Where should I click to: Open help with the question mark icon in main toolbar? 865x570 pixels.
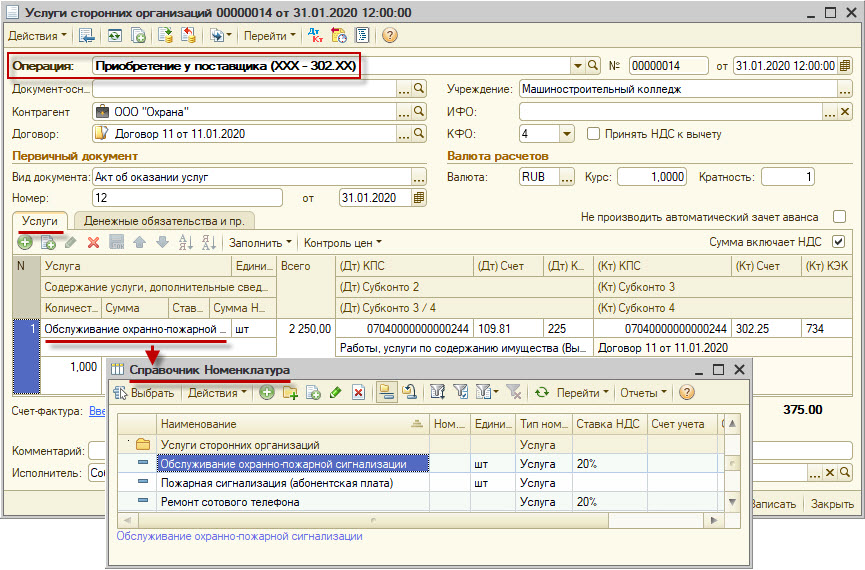(x=389, y=36)
